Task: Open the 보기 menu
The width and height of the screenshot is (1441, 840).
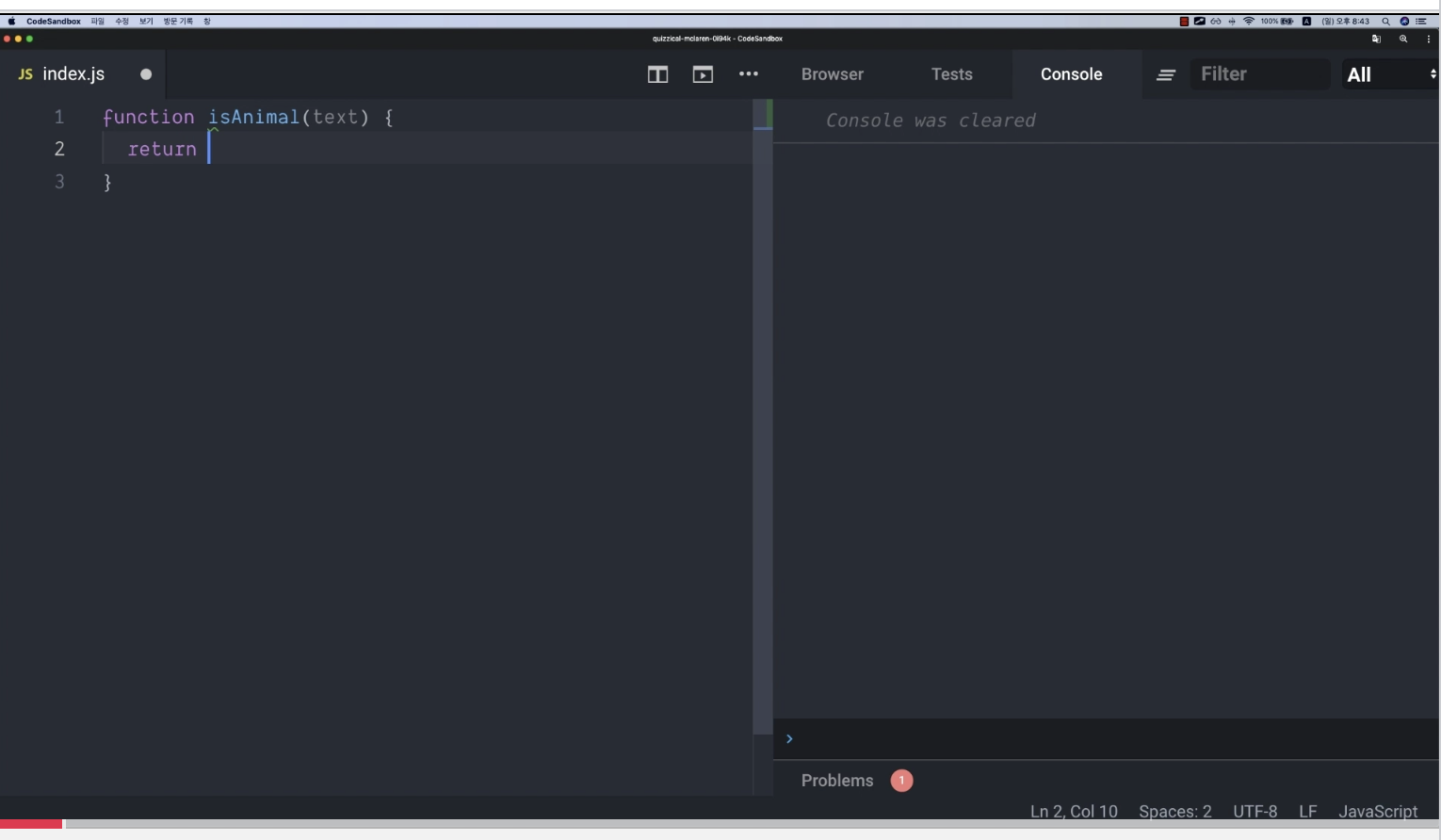Action: (x=146, y=21)
